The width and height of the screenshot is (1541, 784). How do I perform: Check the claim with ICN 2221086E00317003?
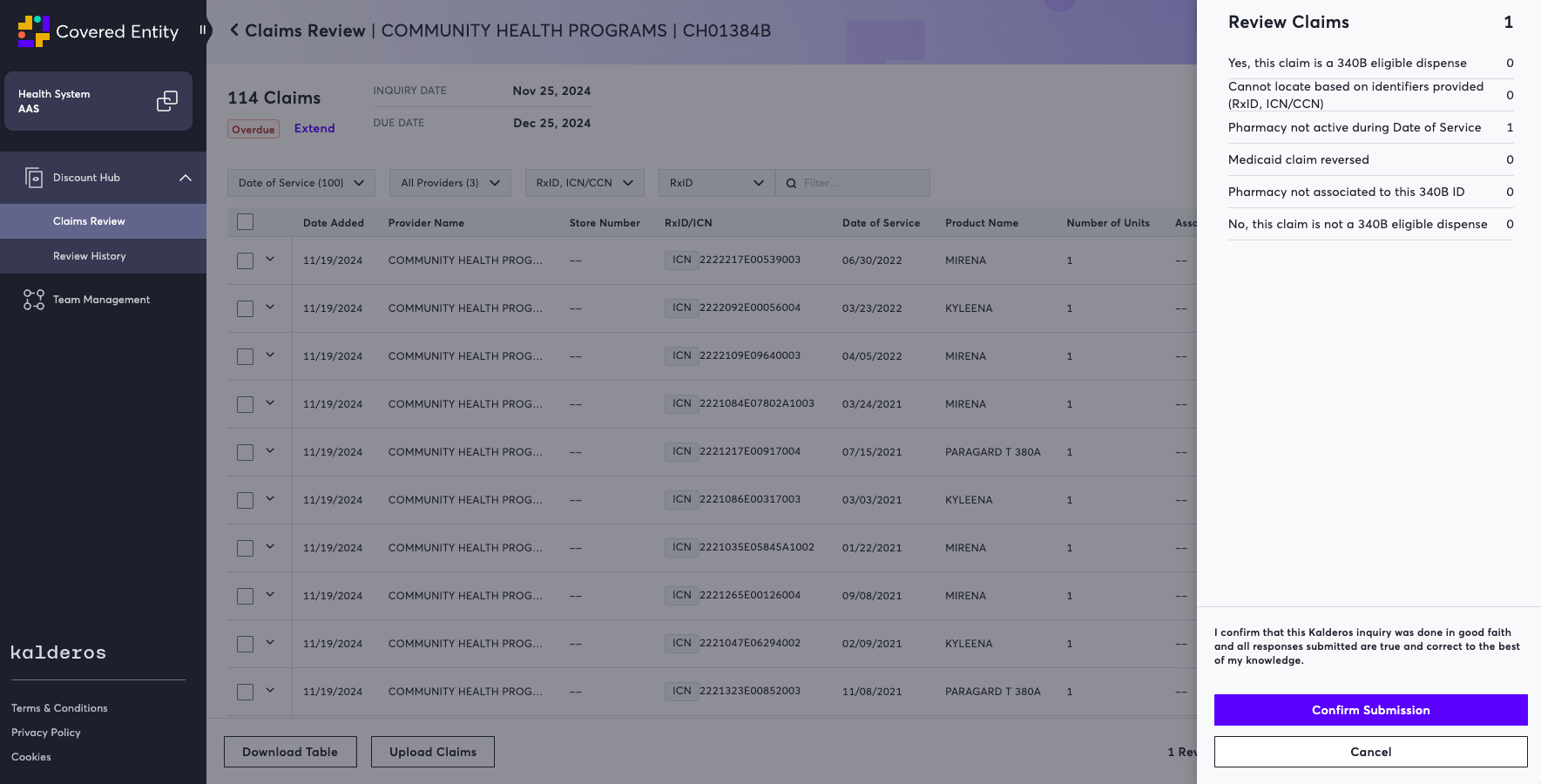246,500
